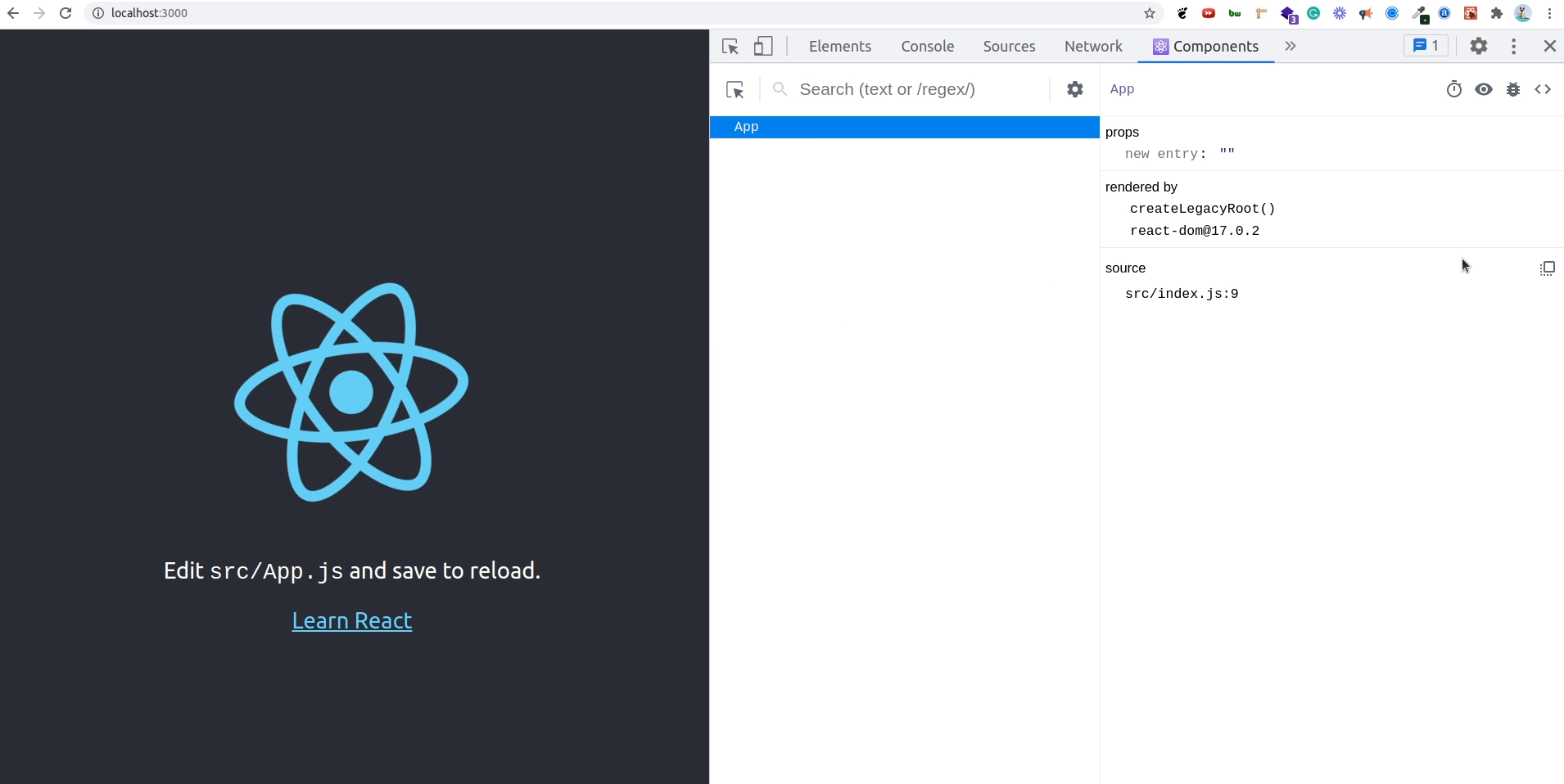
Task: Click the site info icon in address bar
Action: click(97, 13)
